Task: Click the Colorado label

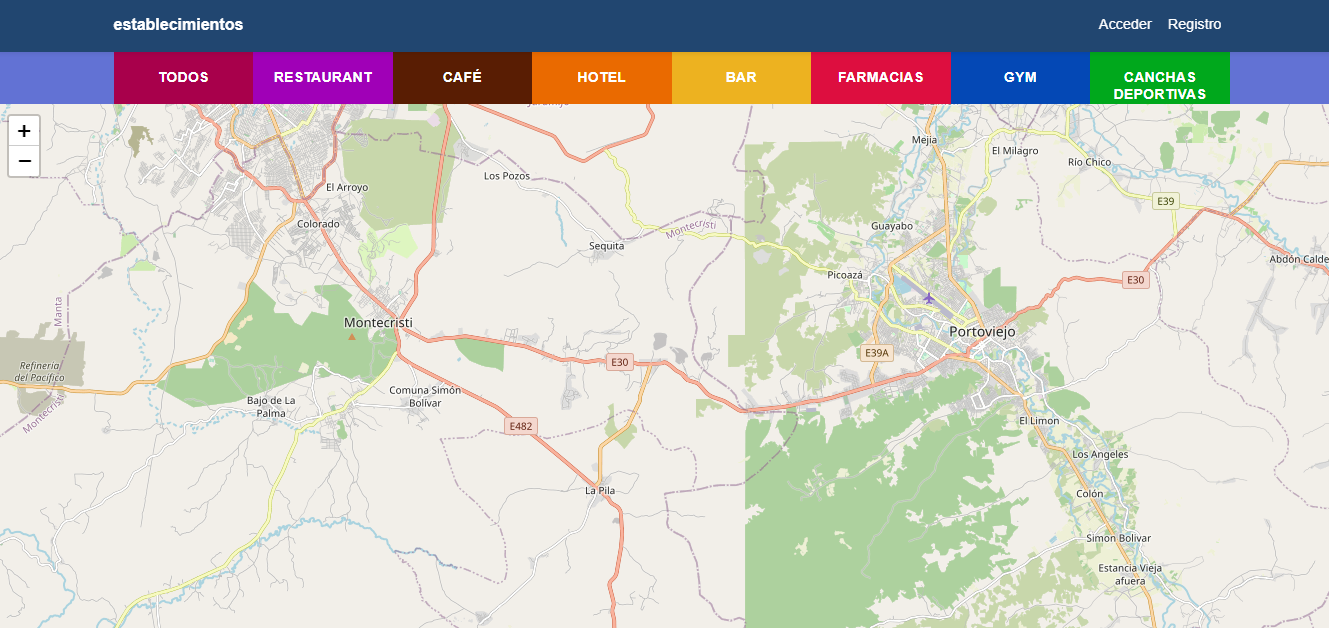Action: coord(318,224)
